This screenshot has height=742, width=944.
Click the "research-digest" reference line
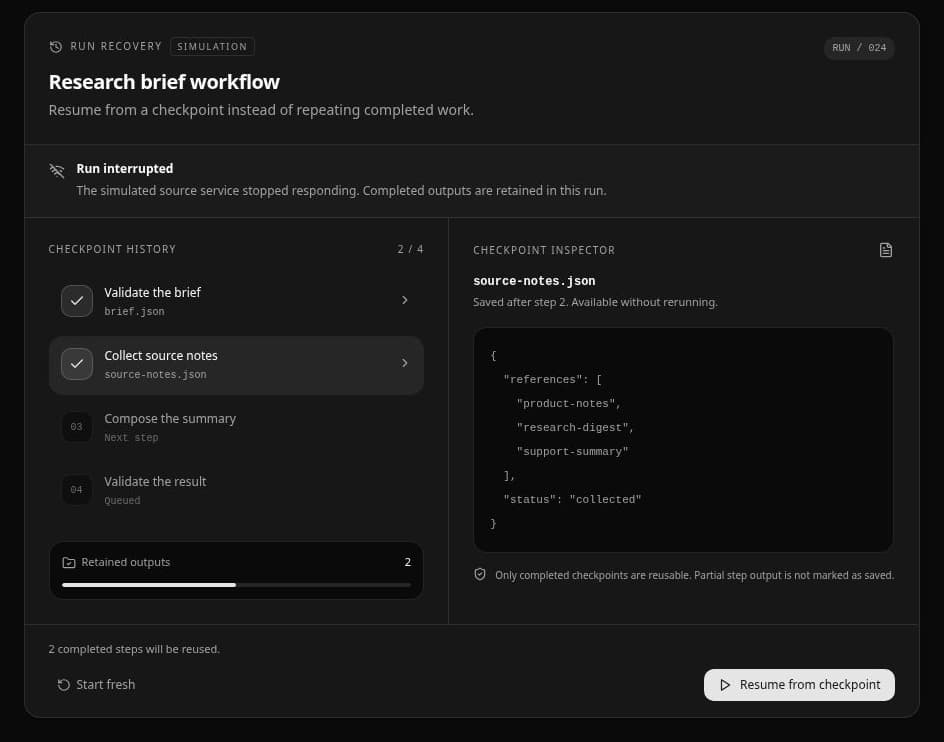click(x=575, y=428)
